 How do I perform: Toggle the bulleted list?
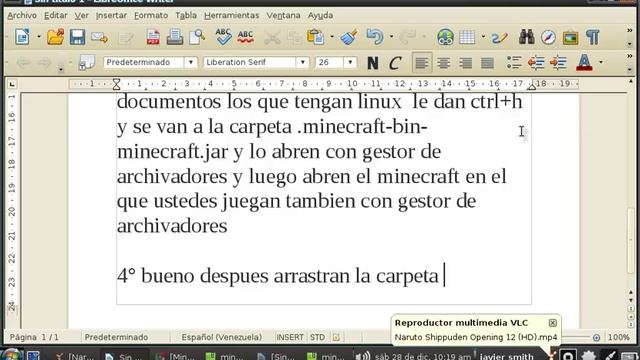(514, 62)
